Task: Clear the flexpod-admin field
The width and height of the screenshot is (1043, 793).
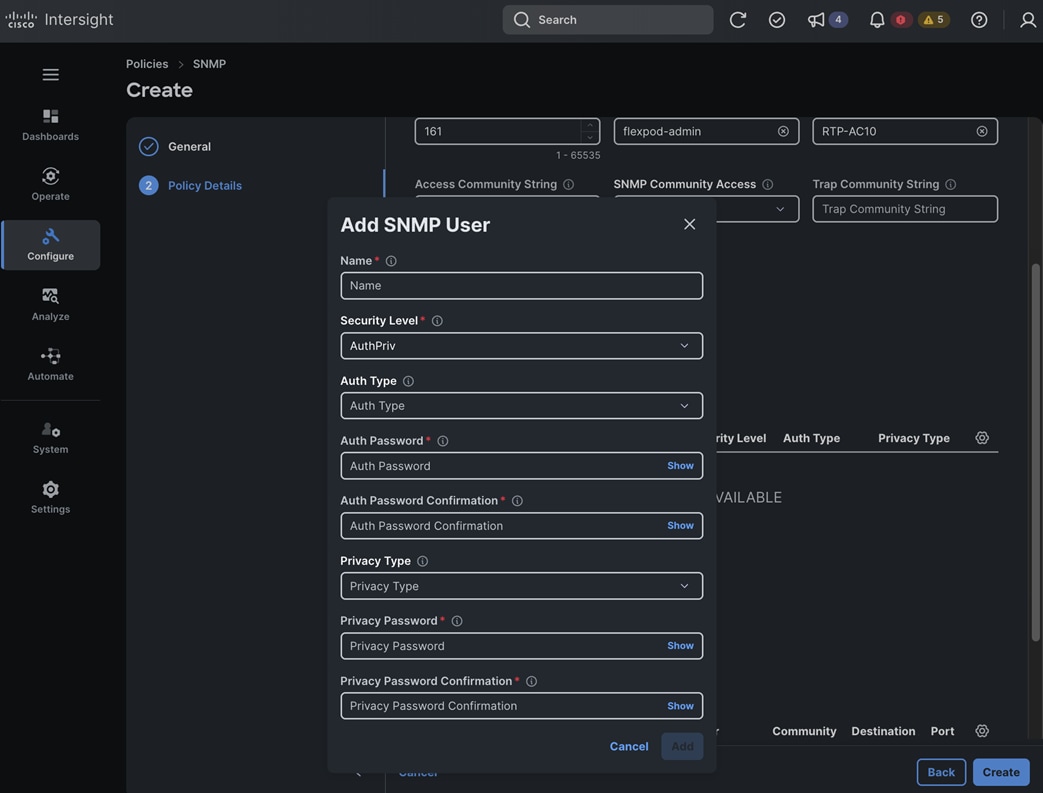Action: tap(784, 131)
